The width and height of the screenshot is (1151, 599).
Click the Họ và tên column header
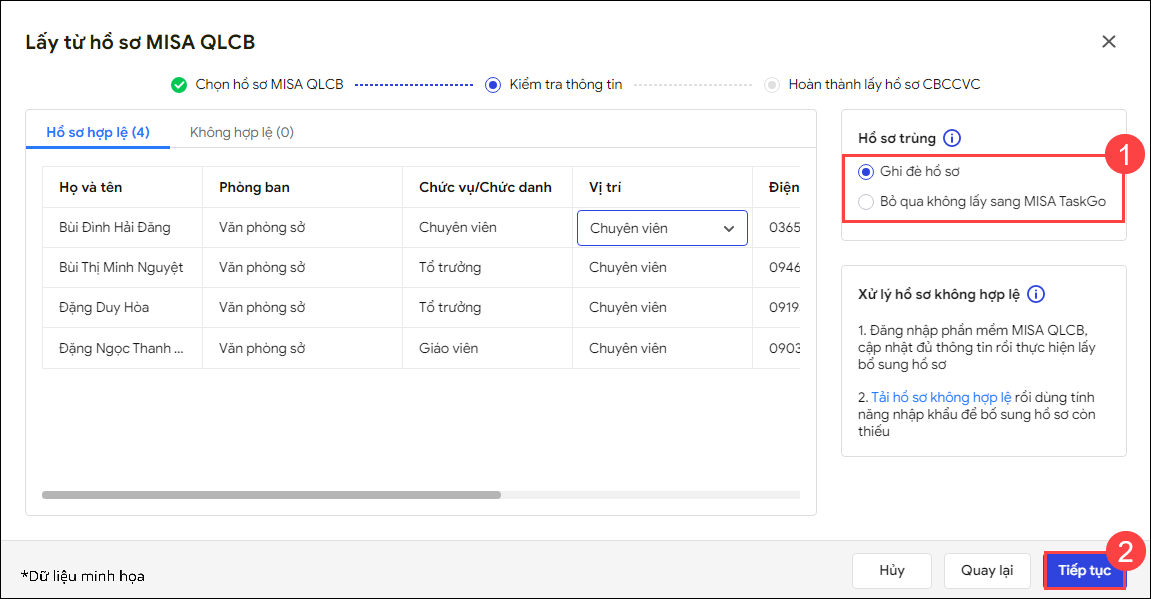click(91, 187)
